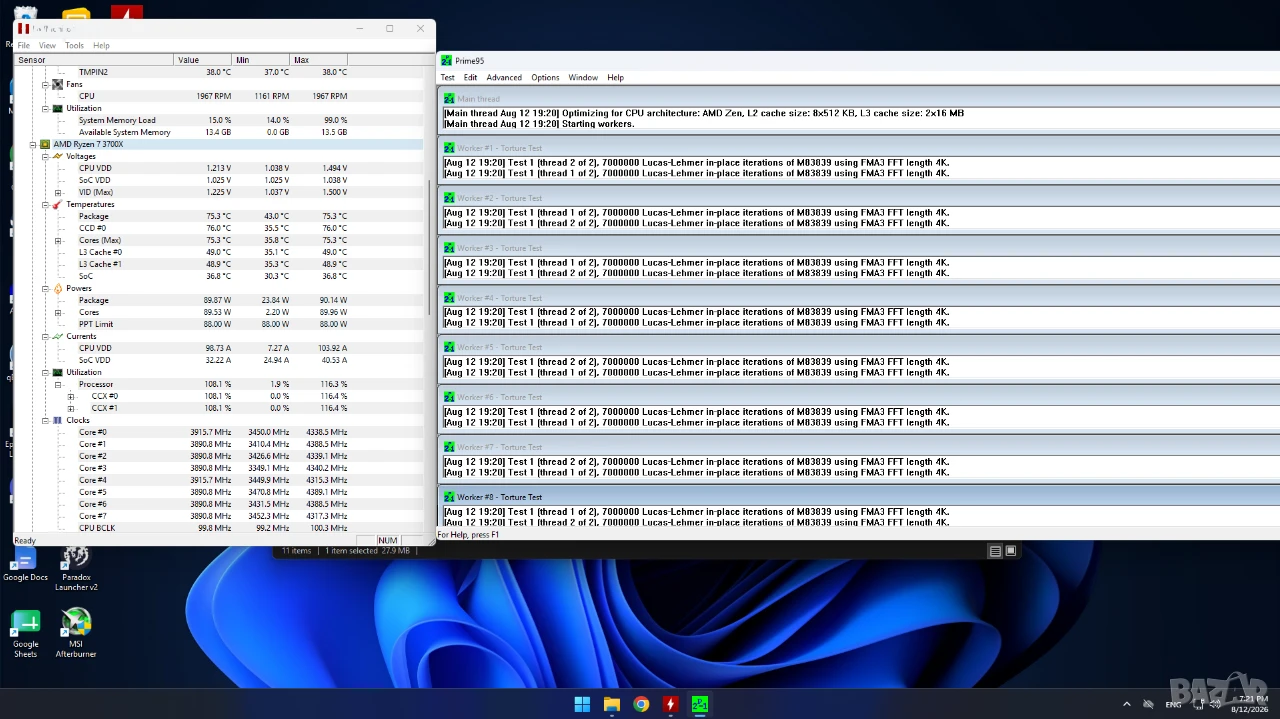This screenshot has height=719, width=1280.
Task: Show hidden system tray icons
Action: click(x=1127, y=704)
